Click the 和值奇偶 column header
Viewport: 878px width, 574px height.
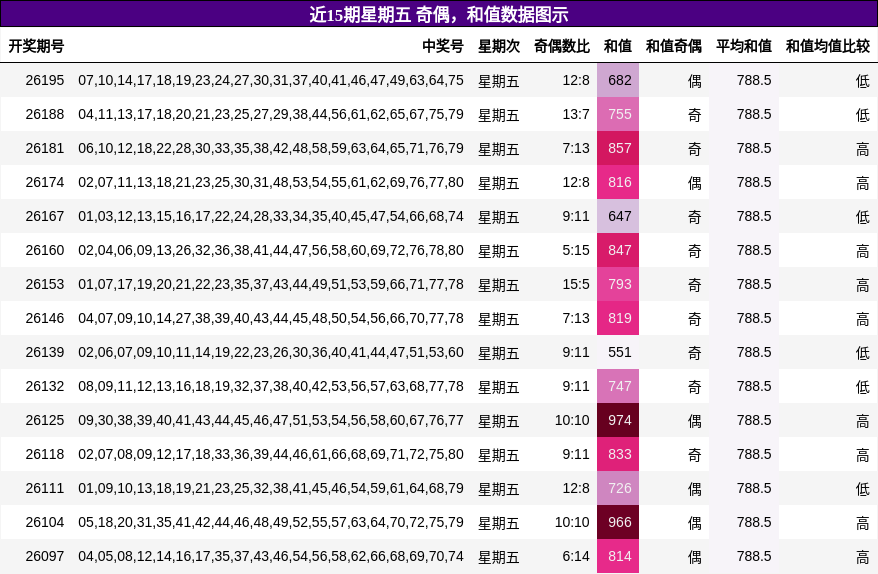[x=674, y=46]
